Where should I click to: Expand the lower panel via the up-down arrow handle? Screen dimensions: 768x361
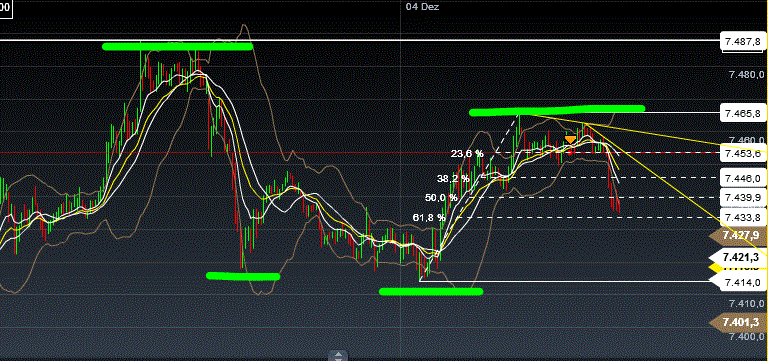338,356
